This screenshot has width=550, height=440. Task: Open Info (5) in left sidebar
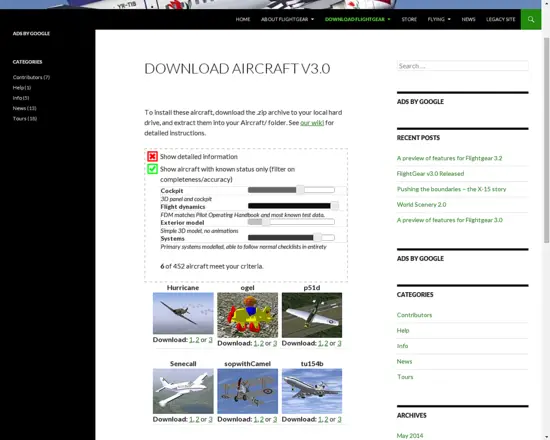pyautogui.click(x=21, y=98)
